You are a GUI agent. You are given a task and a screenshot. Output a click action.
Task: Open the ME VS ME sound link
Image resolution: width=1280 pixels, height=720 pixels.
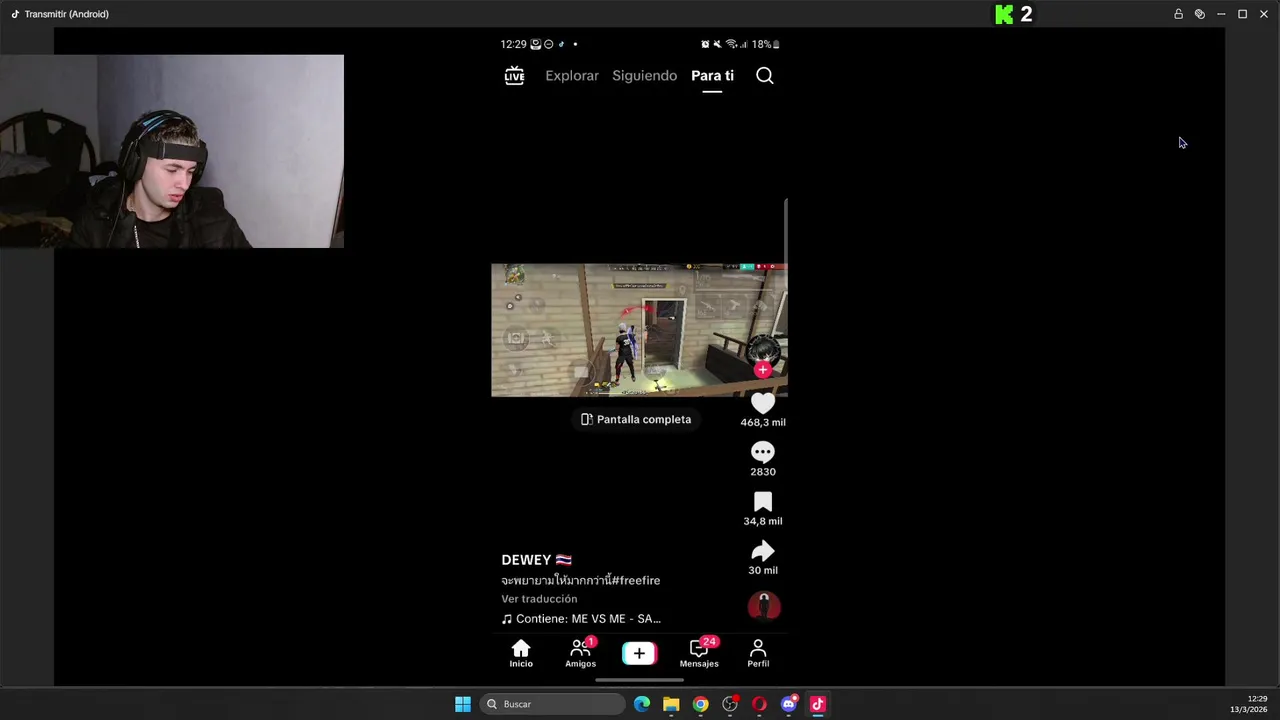tap(581, 619)
